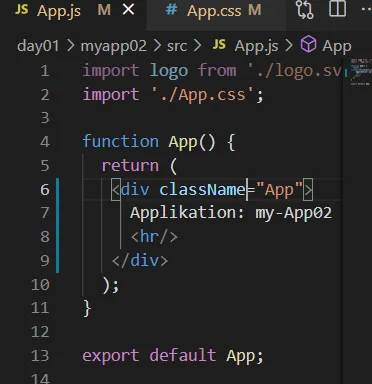
Task: Close the App.js tab
Action: [x=128, y=10]
